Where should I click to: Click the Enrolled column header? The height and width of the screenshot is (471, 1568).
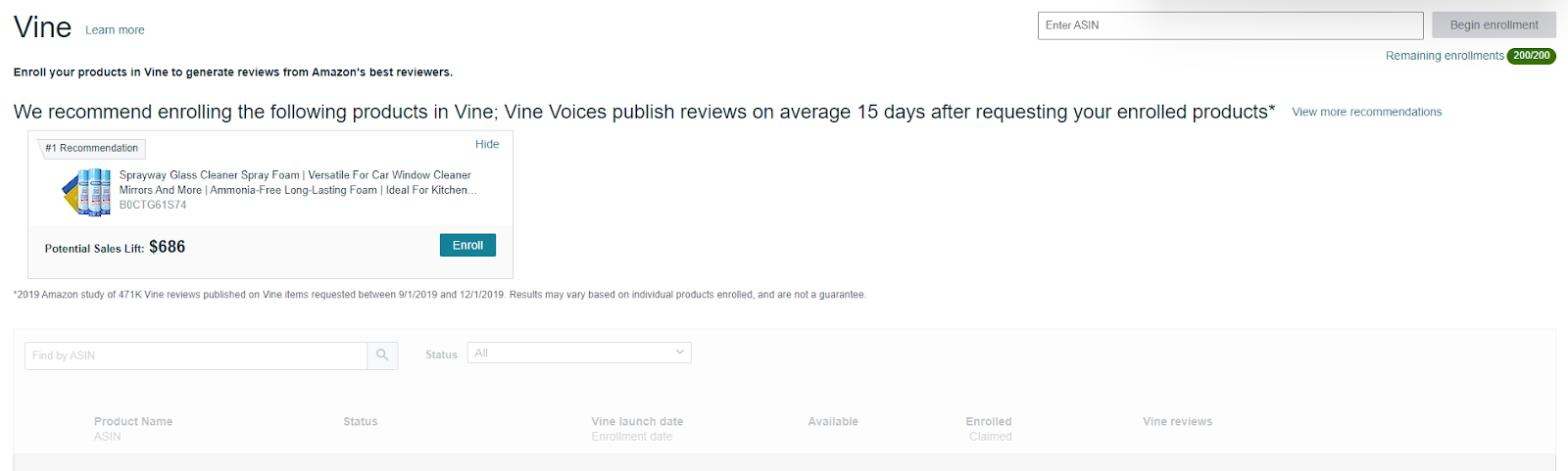(x=989, y=422)
